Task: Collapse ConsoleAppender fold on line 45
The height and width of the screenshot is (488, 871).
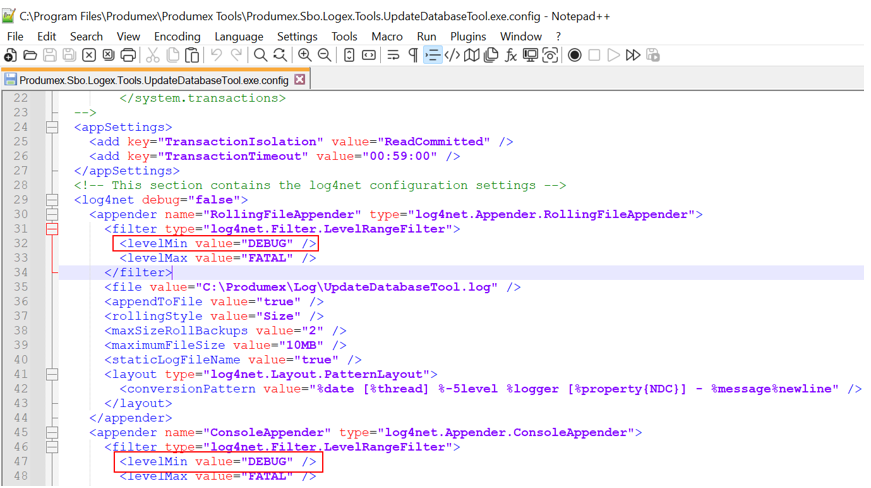Action: (x=52, y=433)
